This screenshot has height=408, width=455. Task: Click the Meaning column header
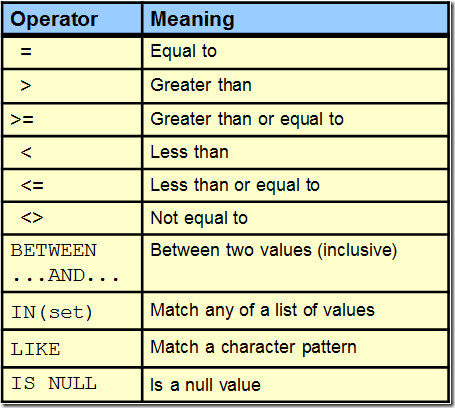192,19
